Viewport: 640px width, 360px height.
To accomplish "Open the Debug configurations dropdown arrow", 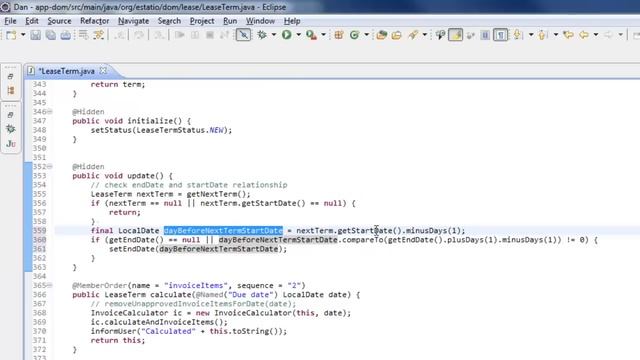I will (x=273, y=35).
